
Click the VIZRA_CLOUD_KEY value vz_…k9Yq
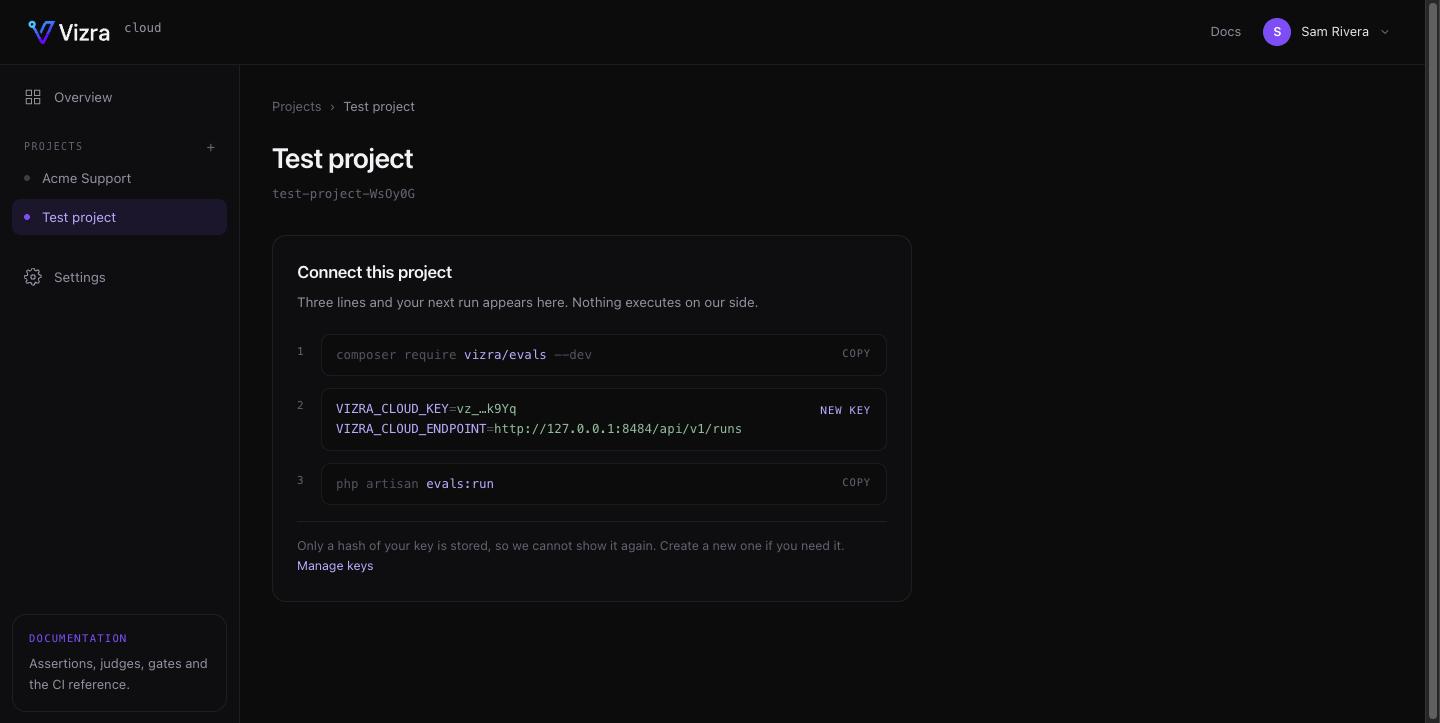(x=486, y=408)
